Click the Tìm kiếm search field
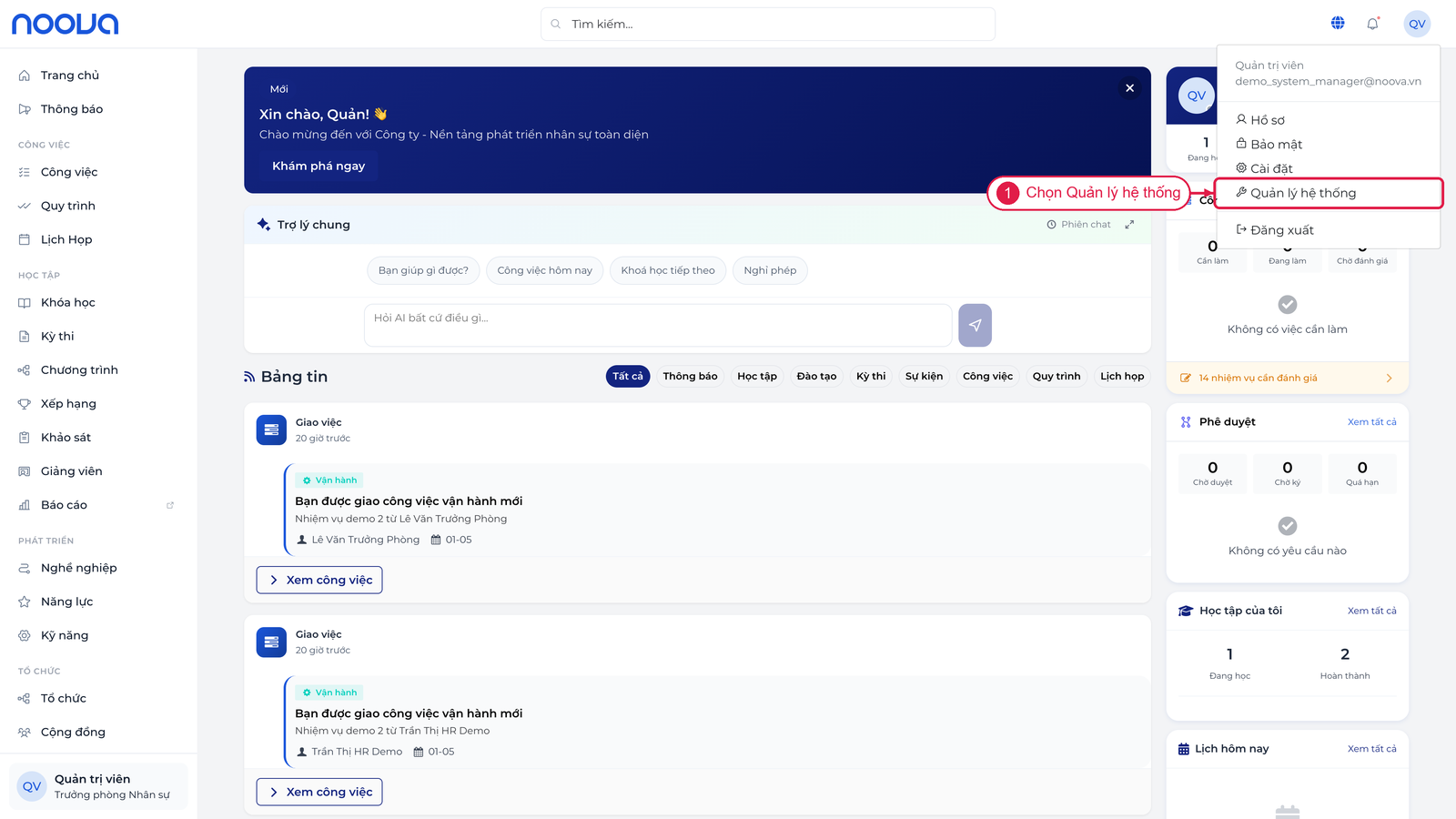This screenshot has height=819, width=1456. pos(767,24)
